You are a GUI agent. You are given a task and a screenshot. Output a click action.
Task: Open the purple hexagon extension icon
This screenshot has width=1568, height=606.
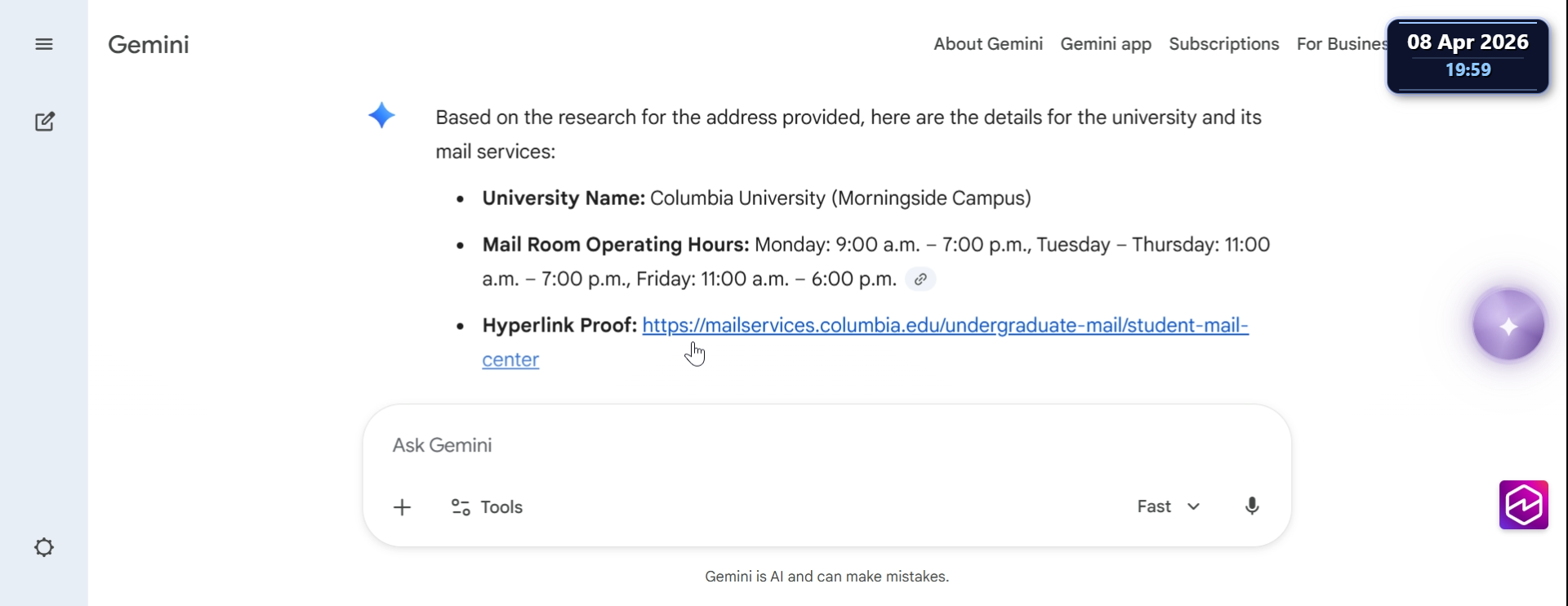(x=1523, y=505)
